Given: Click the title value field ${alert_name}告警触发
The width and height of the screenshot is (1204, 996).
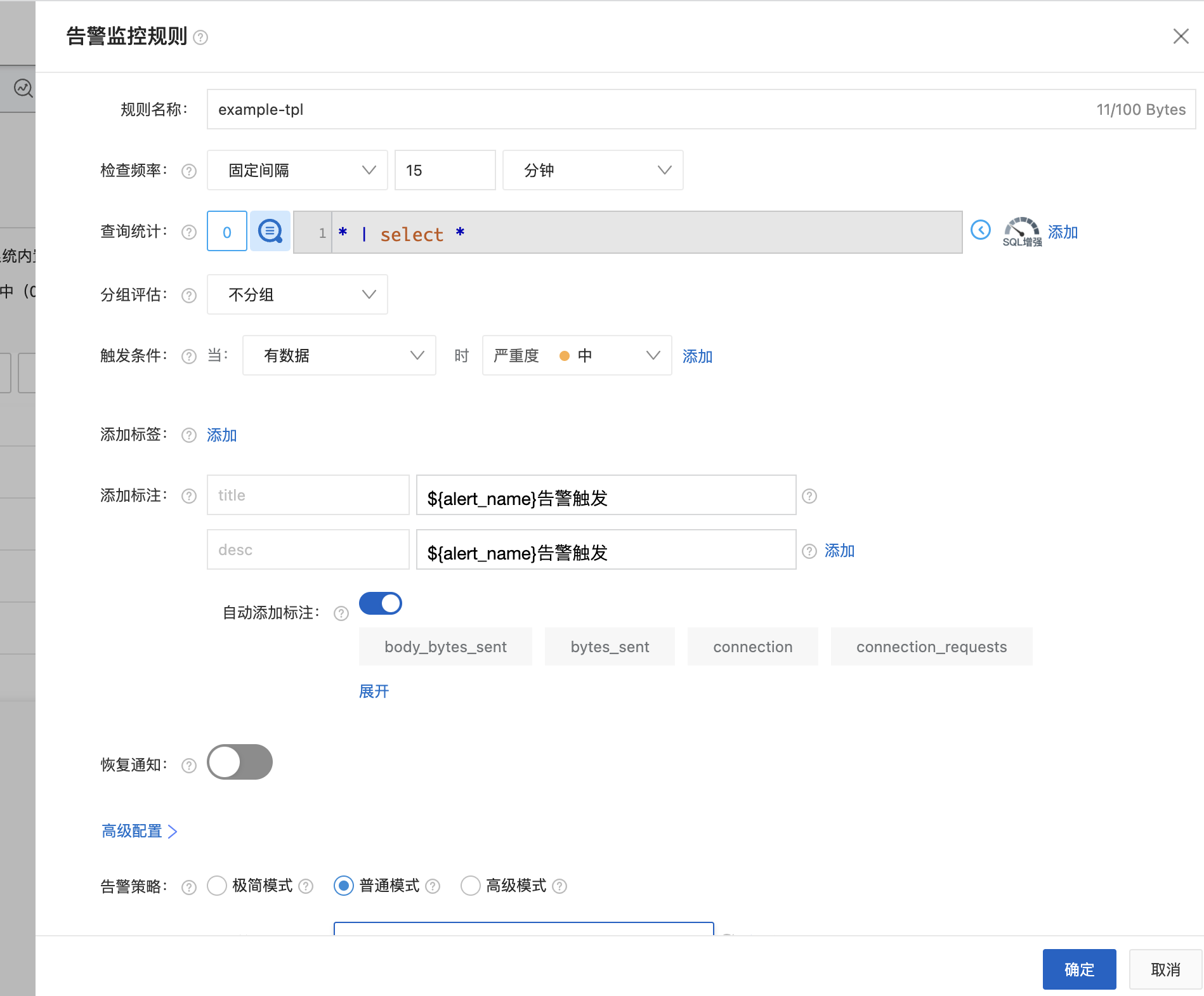Looking at the screenshot, I should (606, 495).
